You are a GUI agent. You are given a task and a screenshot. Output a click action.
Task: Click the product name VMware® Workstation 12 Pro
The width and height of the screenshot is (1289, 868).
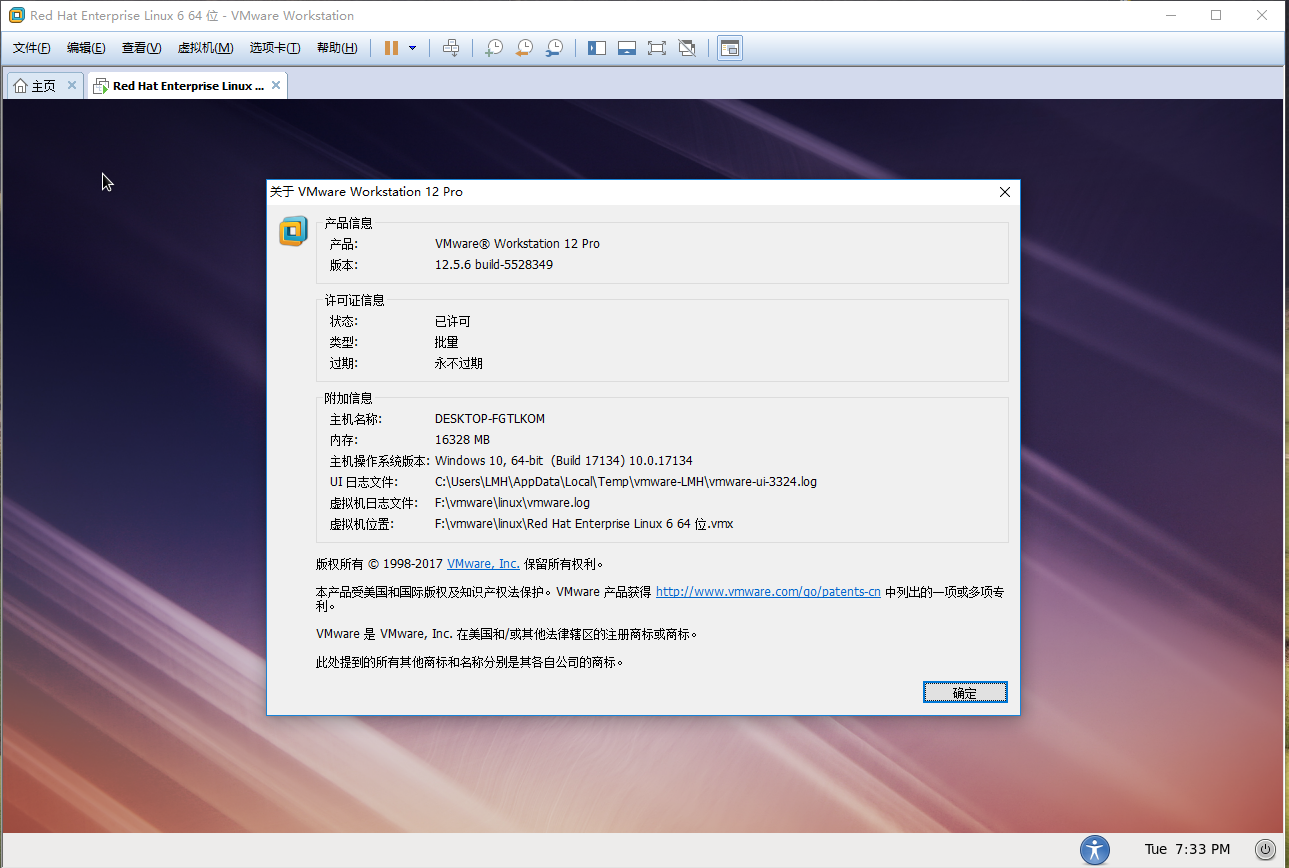pyautogui.click(x=517, y=244)
